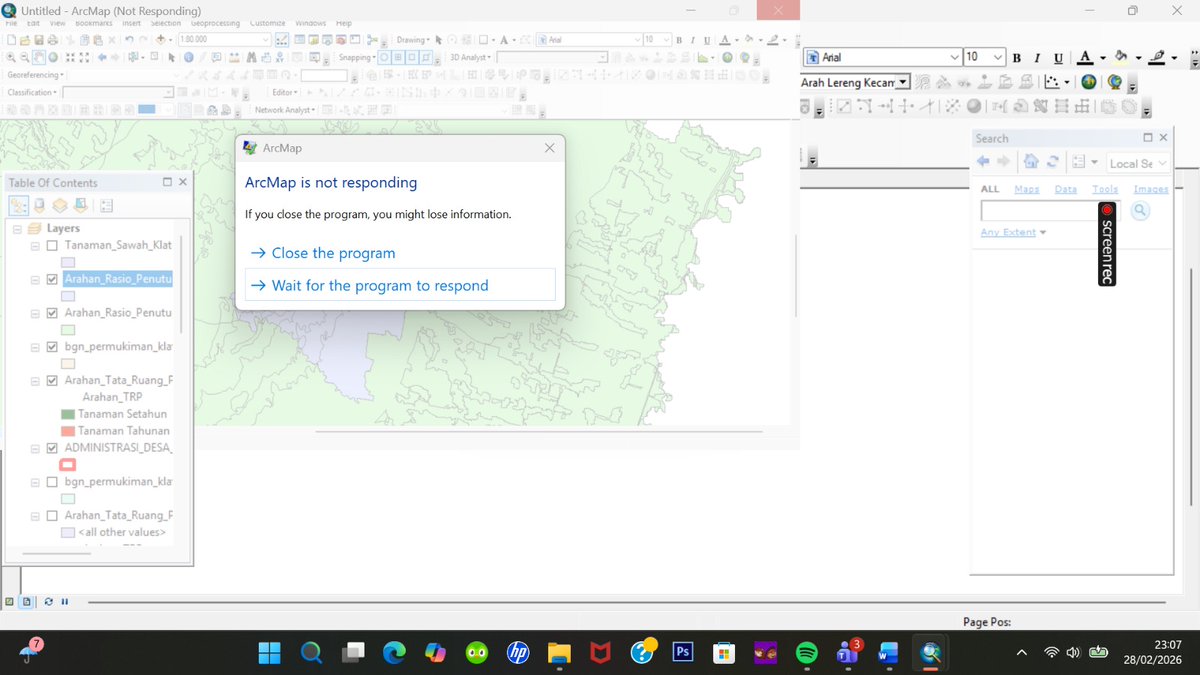
Task: Uncheck the checked bgn_permukiman_kla layer
Action: click(52, 347)
